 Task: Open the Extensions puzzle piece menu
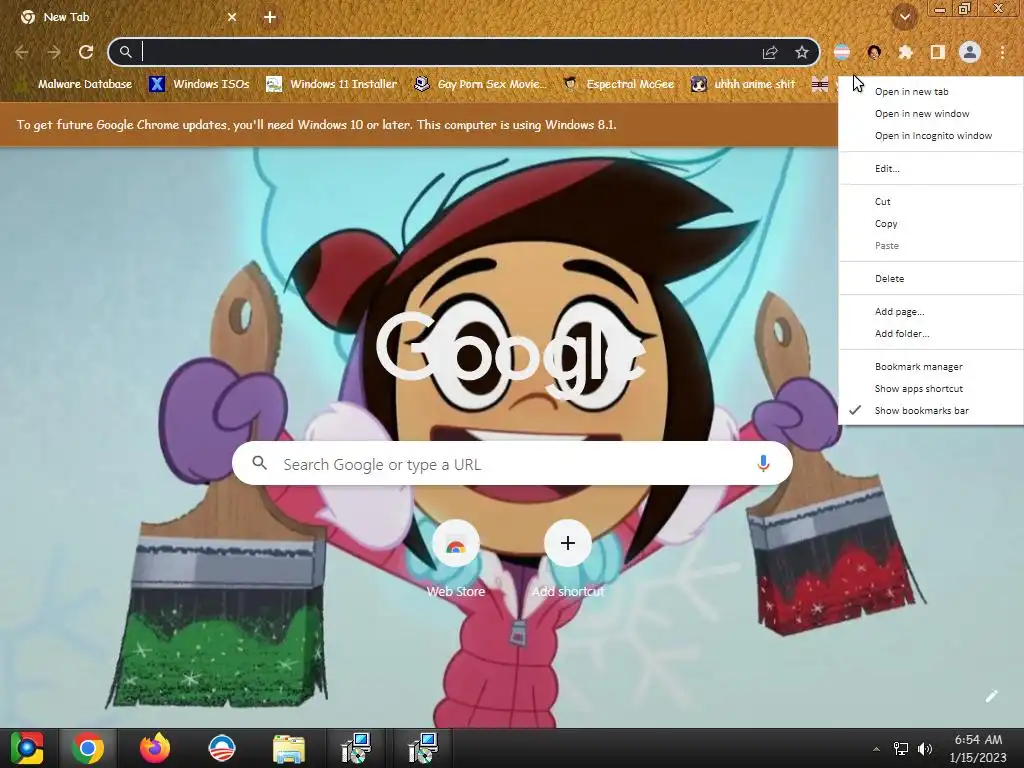click(x=905, y=52)
